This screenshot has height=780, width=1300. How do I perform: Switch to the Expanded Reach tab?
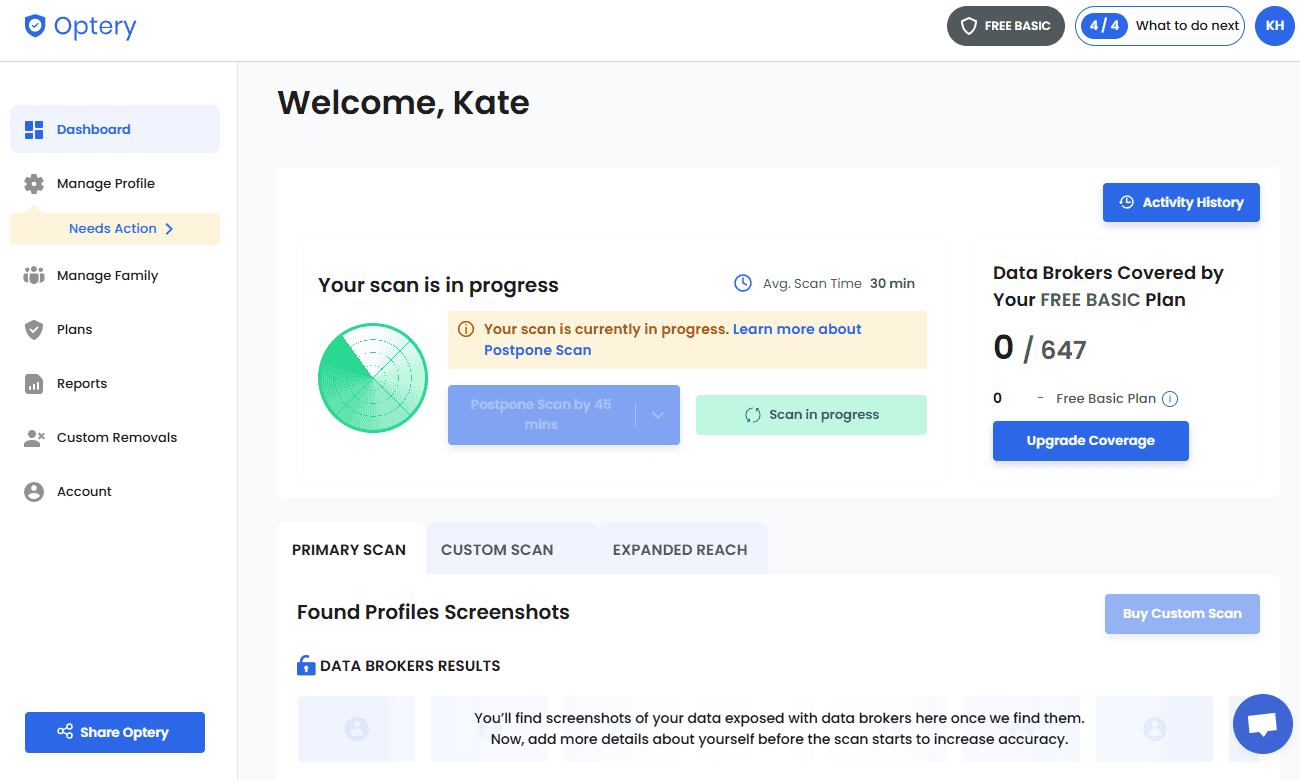point(679,550)
